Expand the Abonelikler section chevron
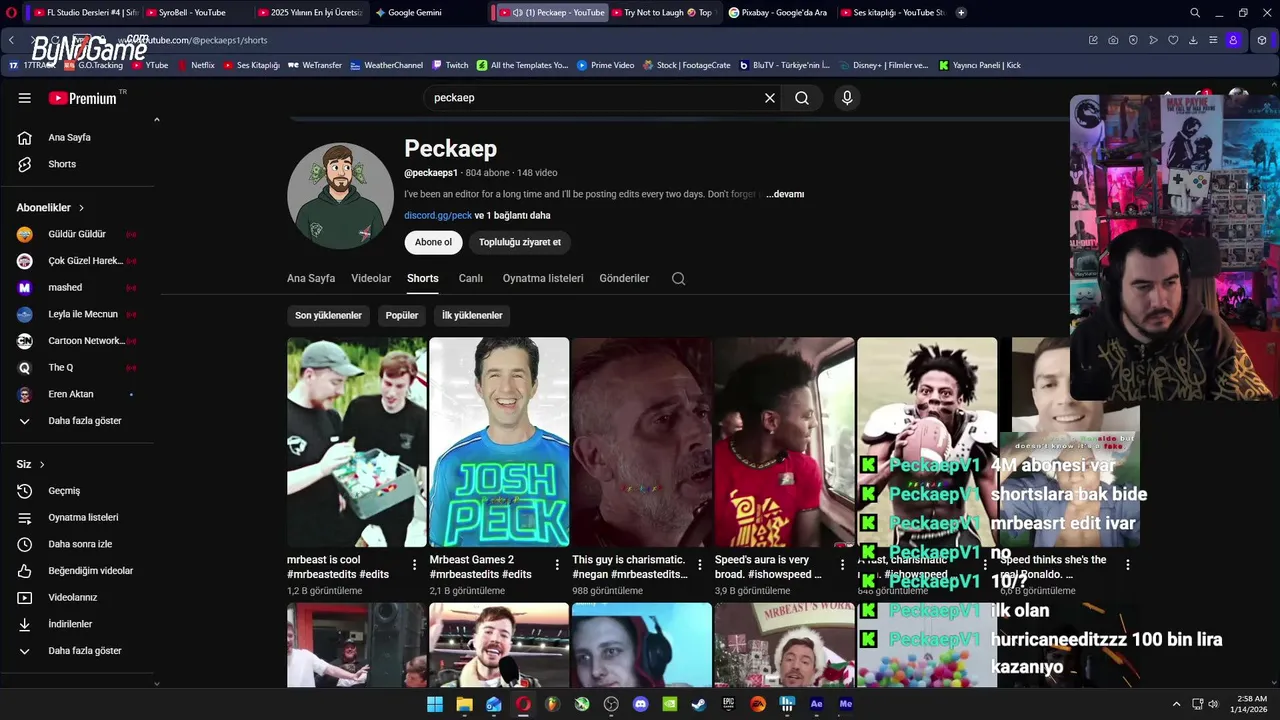This screenshot has width=1280, height=720. click(81, 208)
